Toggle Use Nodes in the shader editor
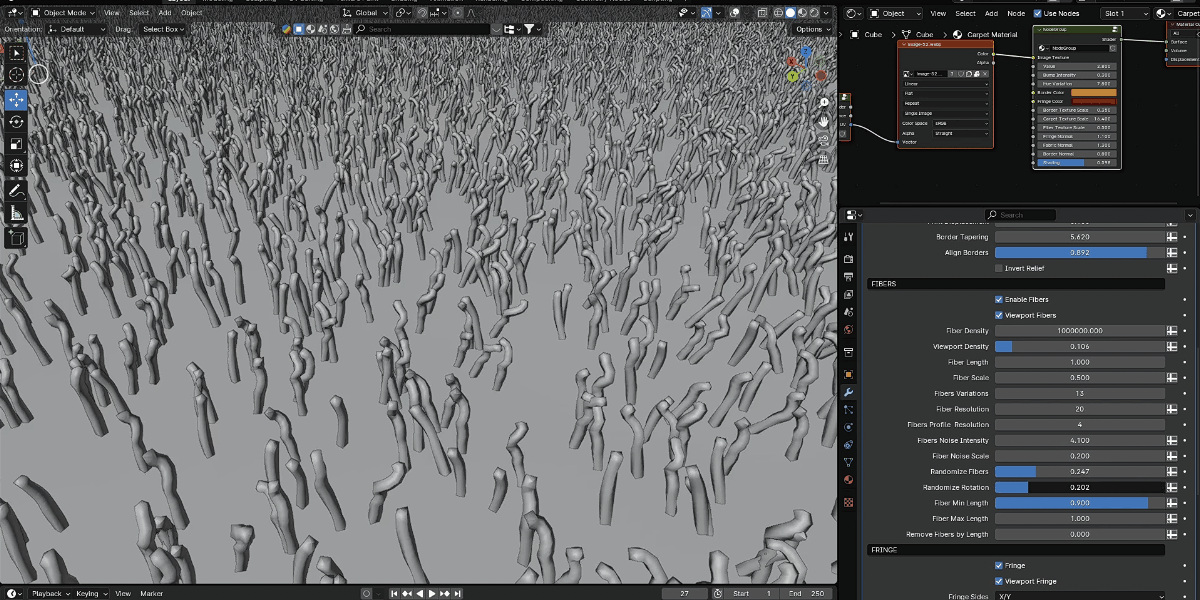The width and height of the screenshot is (1200, 600). coord(1037,13)
